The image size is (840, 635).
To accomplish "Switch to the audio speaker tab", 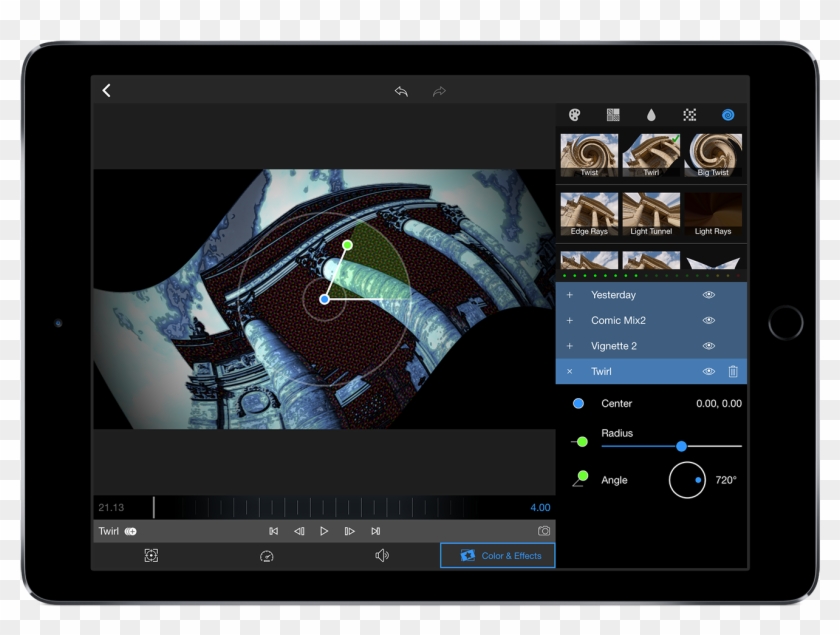I will click(381, 556).
